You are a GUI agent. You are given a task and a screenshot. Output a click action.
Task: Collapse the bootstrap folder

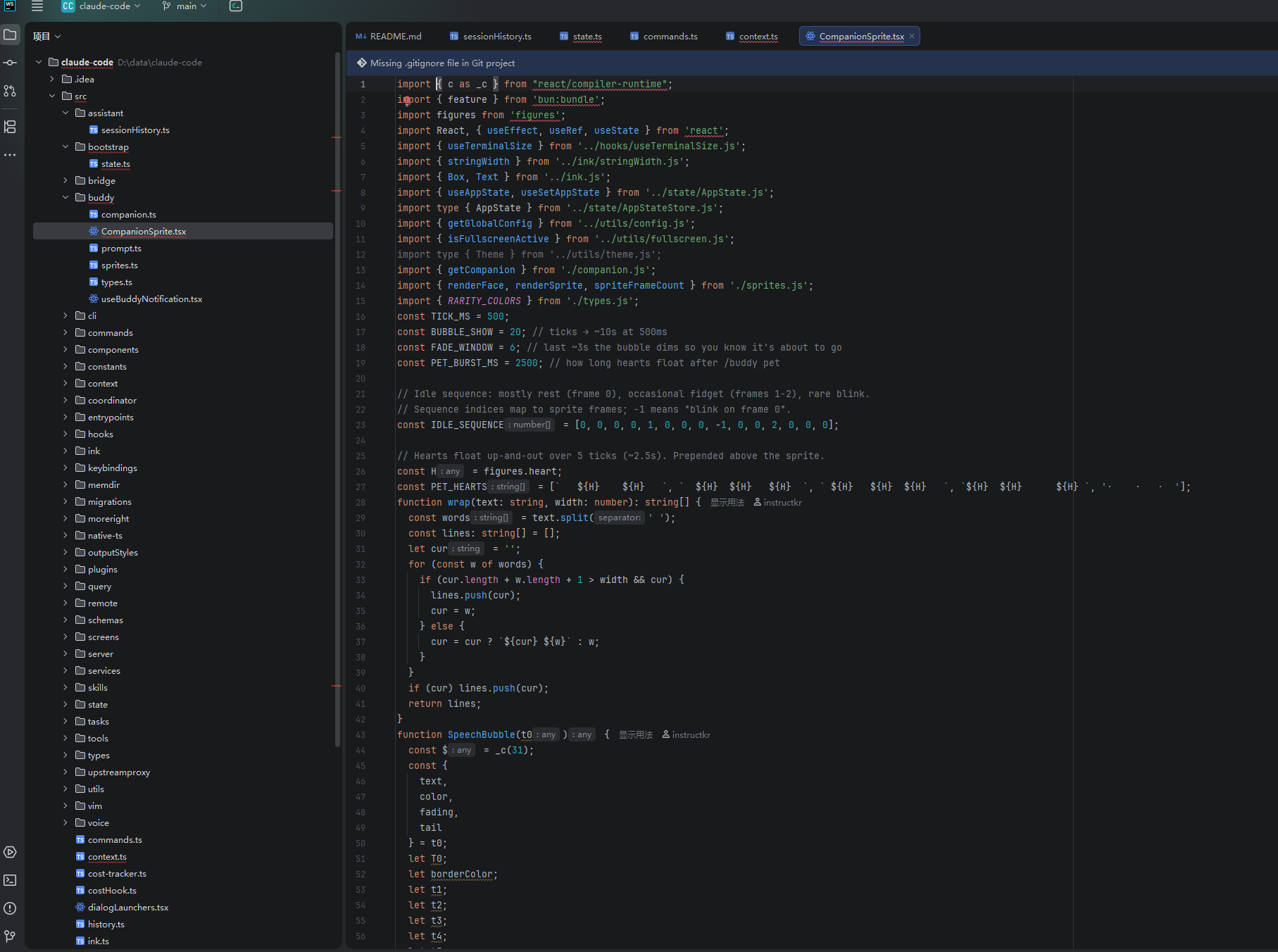pyautogui.click(x=65, y=146)
